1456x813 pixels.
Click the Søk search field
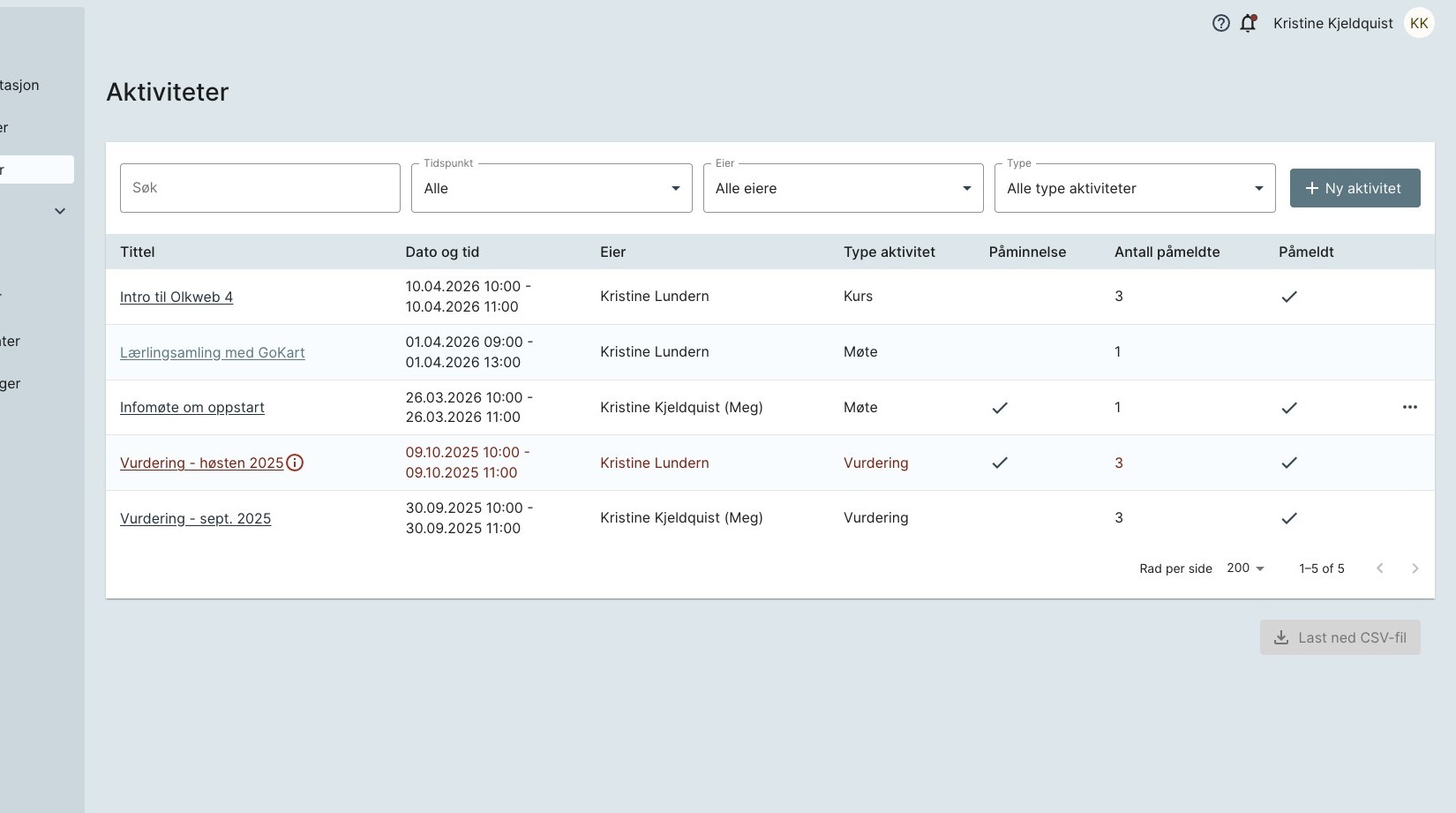pyautogui.click(x=260, y=188)
